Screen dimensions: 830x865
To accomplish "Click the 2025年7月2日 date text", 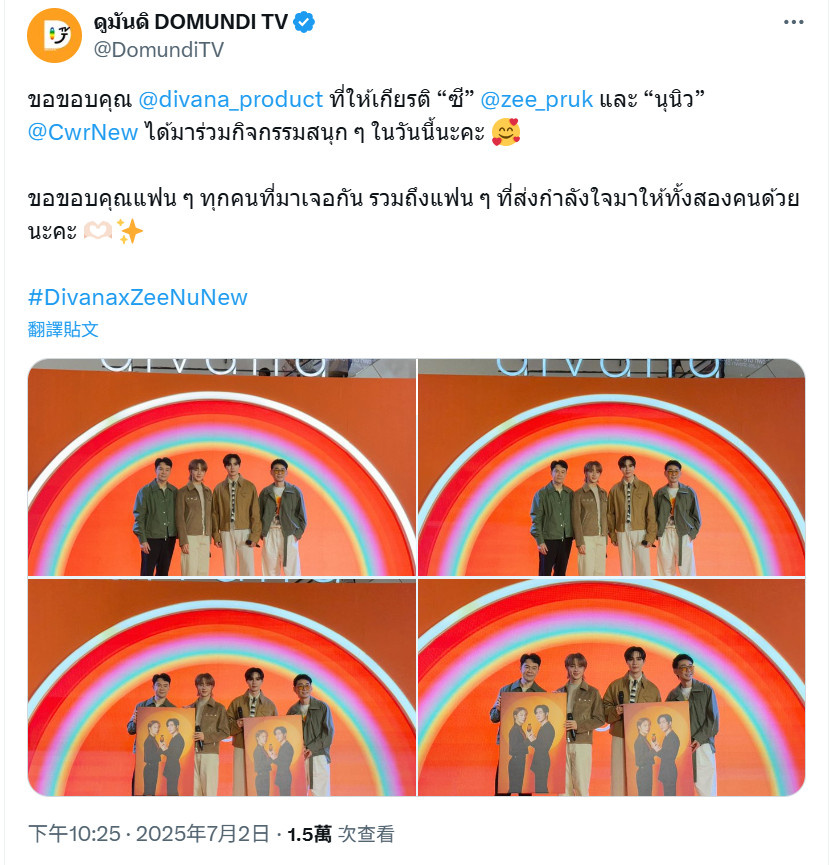I will [x=202, y=834].
